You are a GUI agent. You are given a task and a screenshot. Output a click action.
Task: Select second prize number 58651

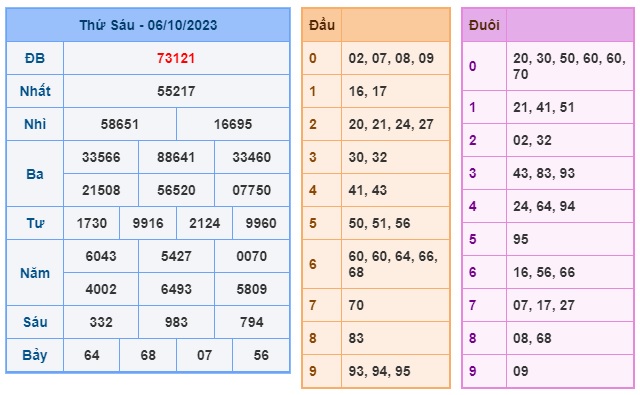point(120,124)
